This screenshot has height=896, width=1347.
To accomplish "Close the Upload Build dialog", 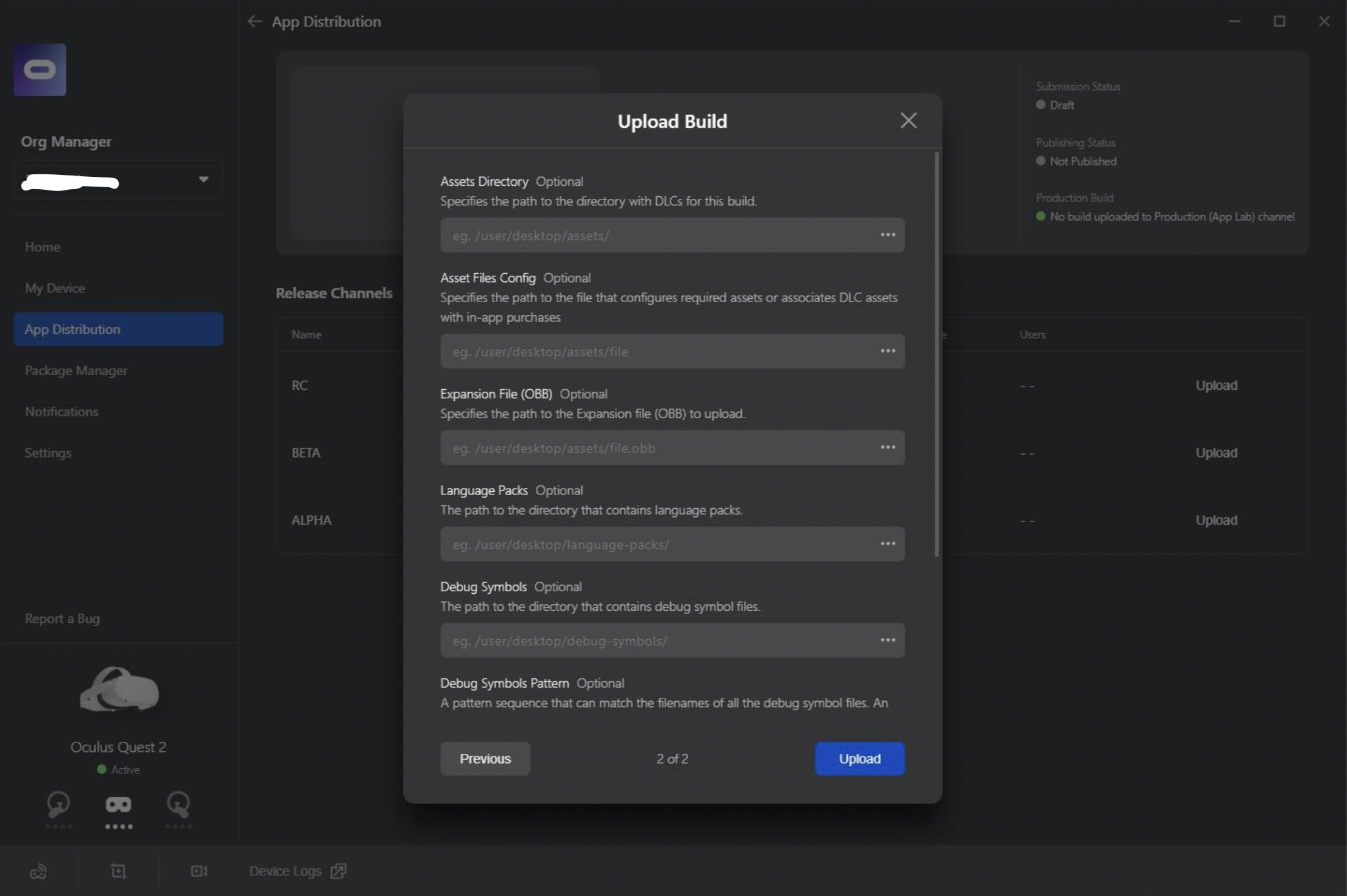I will (x=908, y=121).
